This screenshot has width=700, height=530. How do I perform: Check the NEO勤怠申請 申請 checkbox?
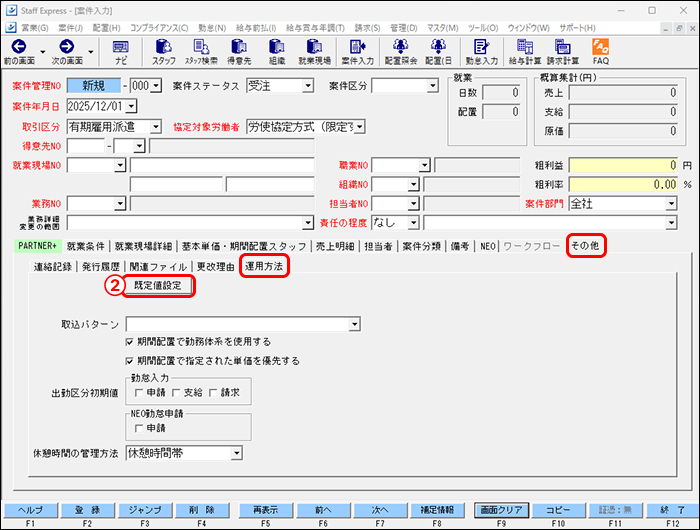(139, 428)
